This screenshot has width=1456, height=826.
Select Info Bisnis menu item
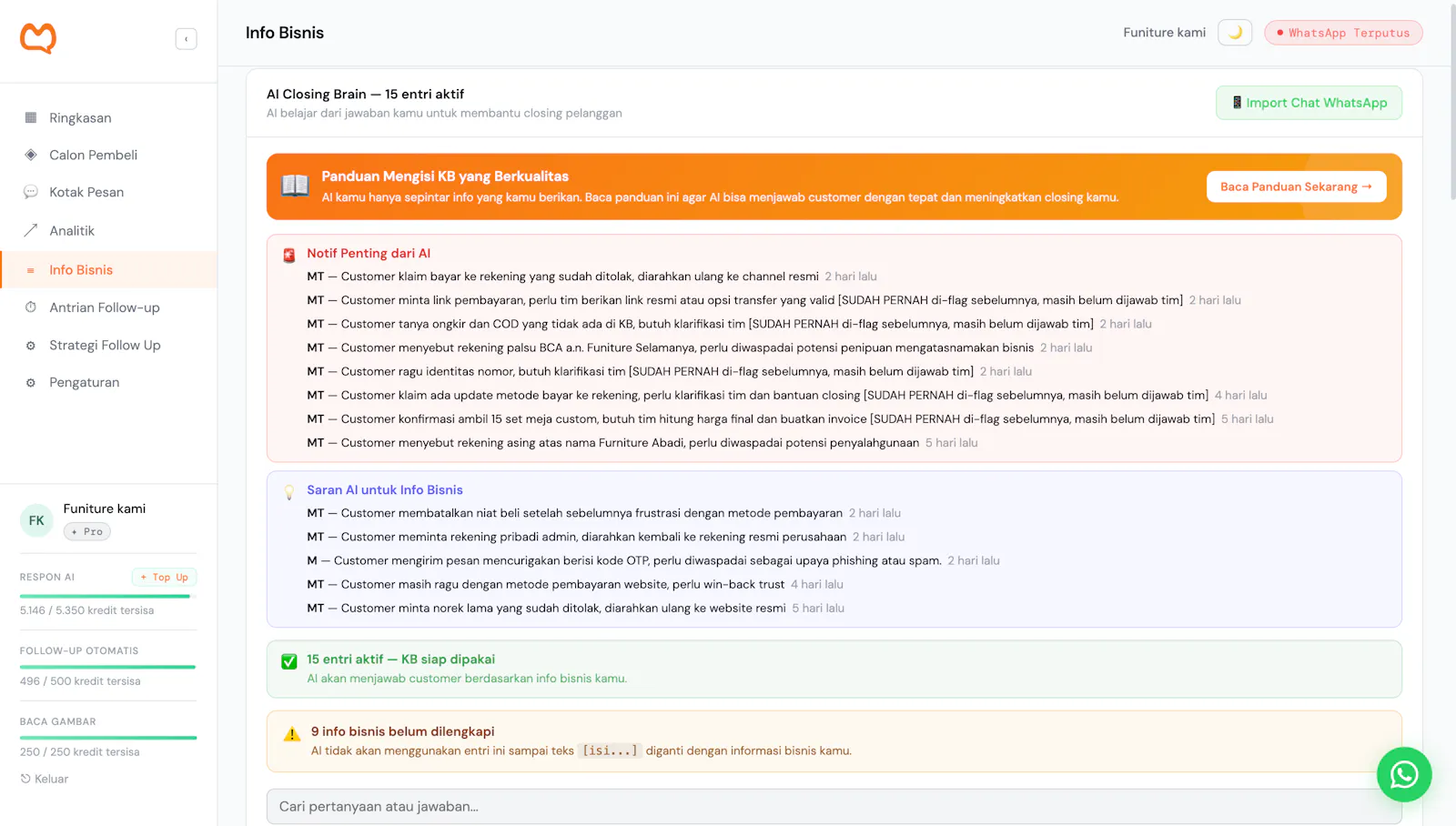pyautogui.click(x=108, y=270)
